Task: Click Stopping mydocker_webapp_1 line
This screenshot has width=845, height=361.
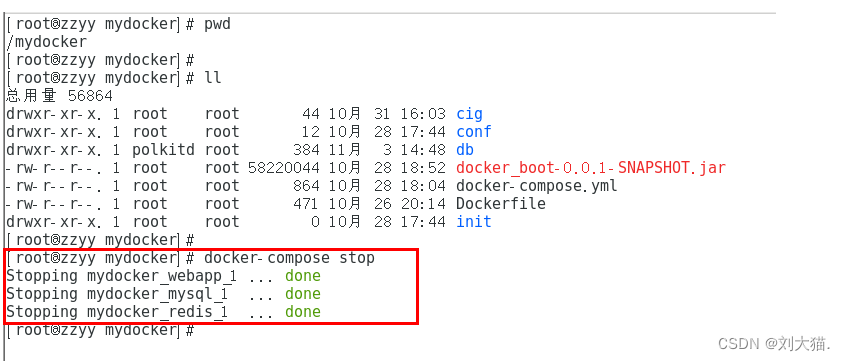Action: [x=163, y=276]
